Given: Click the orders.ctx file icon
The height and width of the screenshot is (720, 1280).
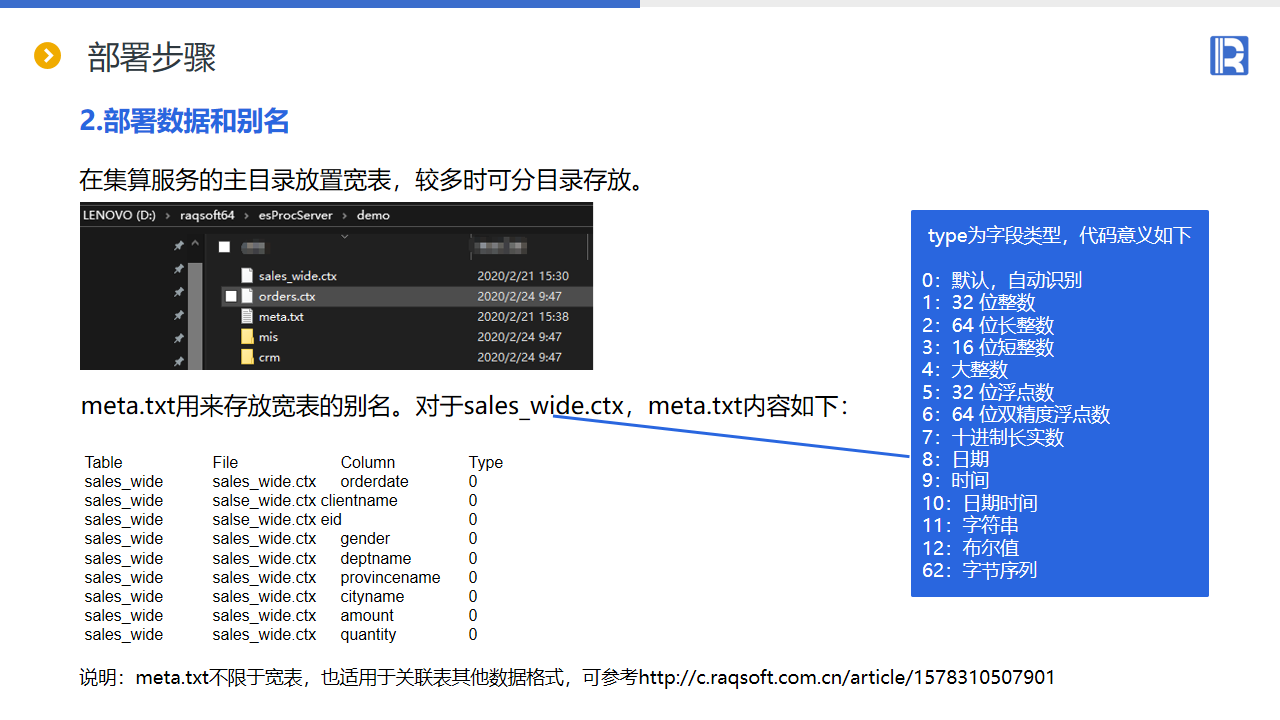Looking at the screenshot, I should point(247,296).
